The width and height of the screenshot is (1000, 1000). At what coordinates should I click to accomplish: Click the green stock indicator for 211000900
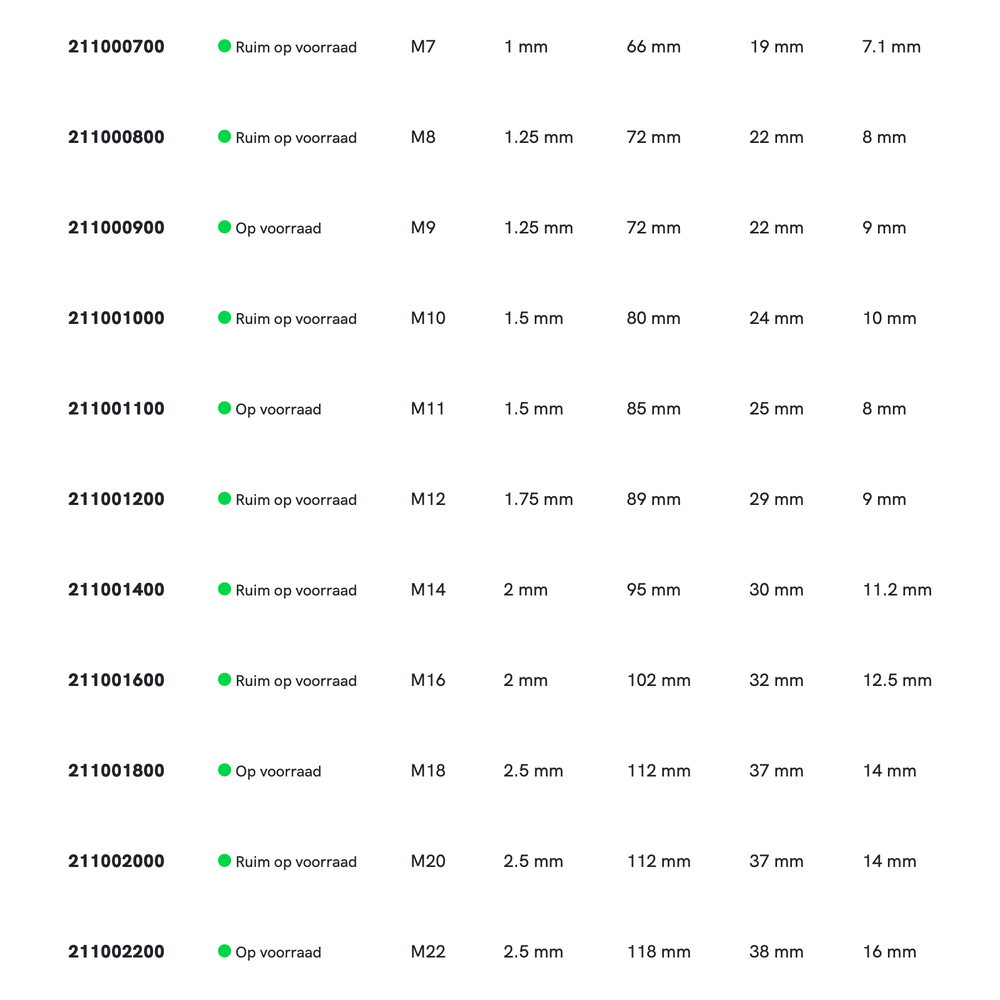click(x=225, y=227)
